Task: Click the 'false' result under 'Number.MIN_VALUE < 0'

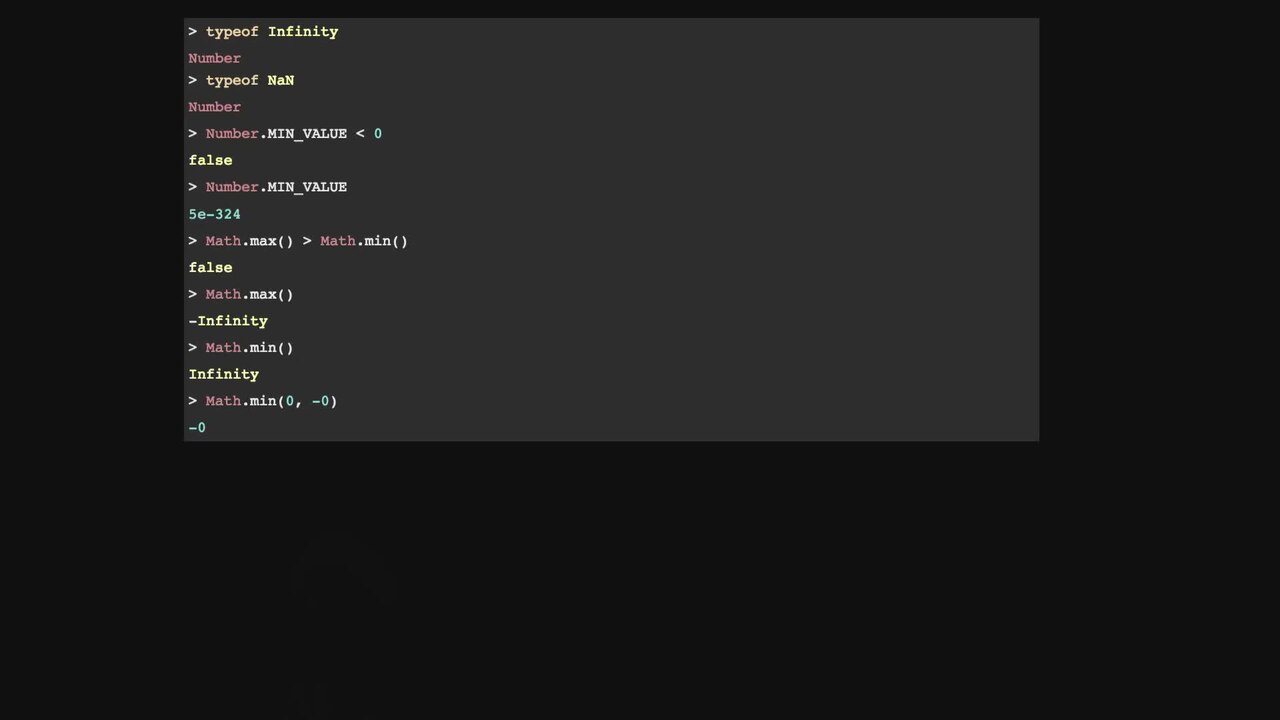Action: 210,160
